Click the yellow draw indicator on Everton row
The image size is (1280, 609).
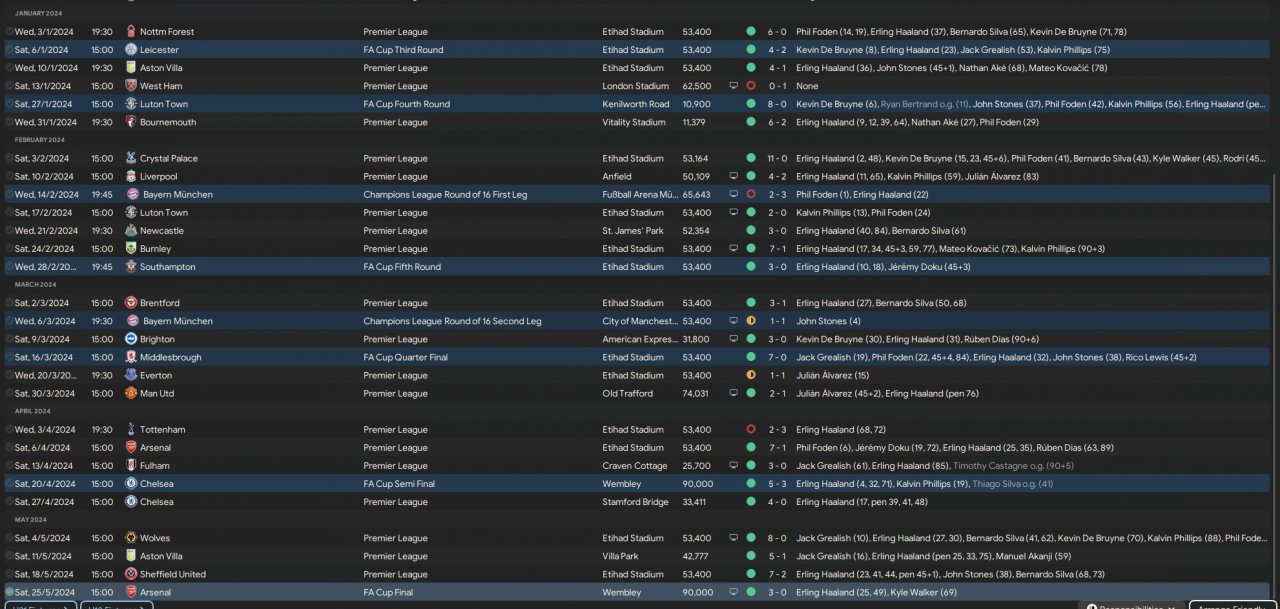click(x=751, y=375)
